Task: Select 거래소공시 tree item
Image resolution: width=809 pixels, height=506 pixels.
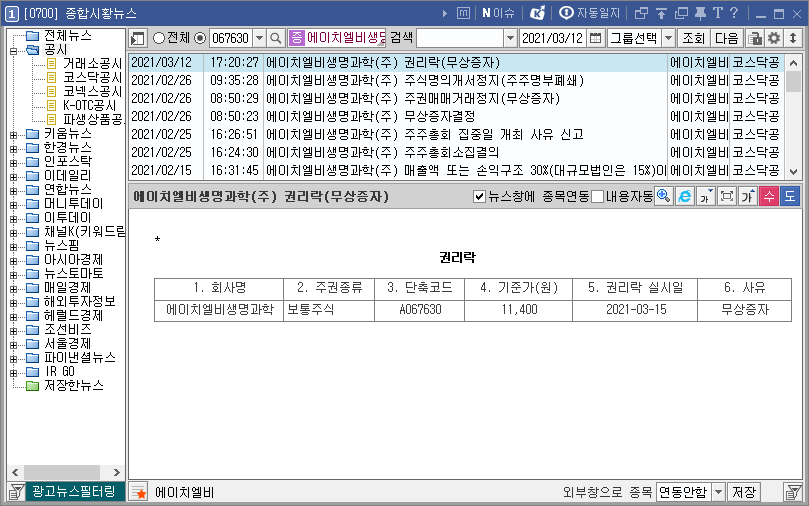Action: point(92,63)
